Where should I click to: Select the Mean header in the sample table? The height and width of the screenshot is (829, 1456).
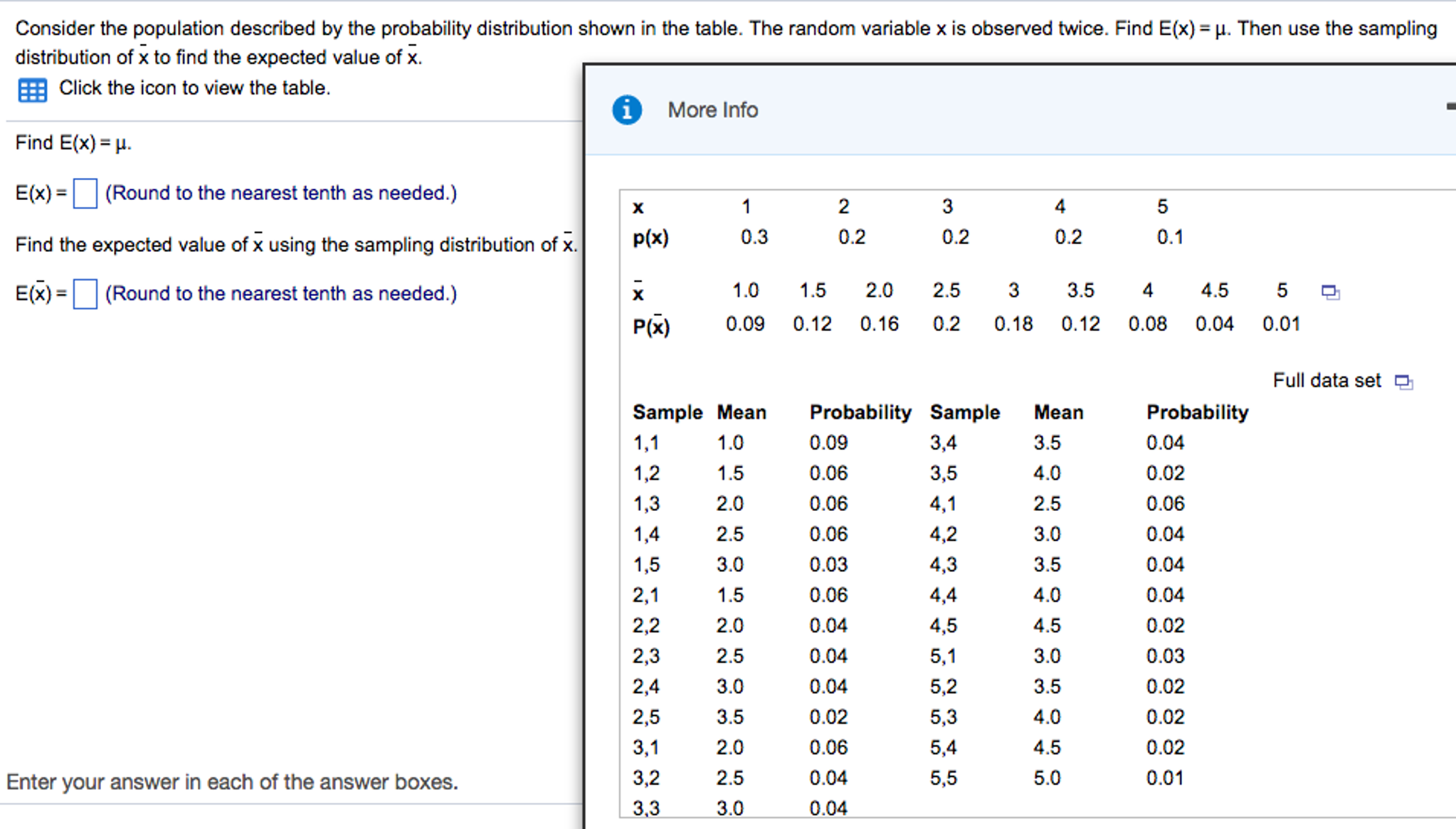pyautogui.click(x=742, y=412)
